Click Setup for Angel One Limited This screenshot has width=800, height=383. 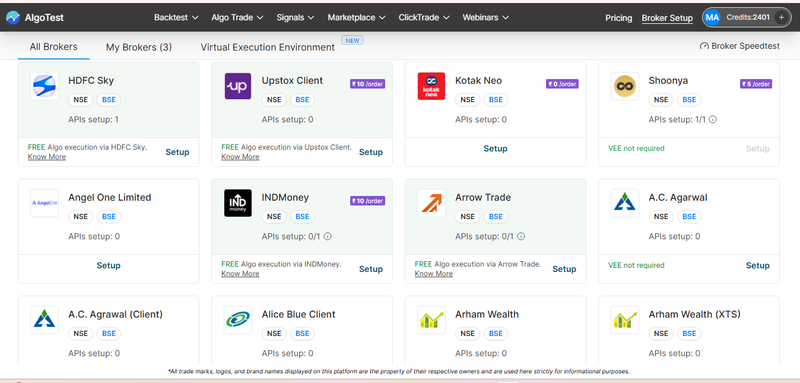click(x=109, y=265)
